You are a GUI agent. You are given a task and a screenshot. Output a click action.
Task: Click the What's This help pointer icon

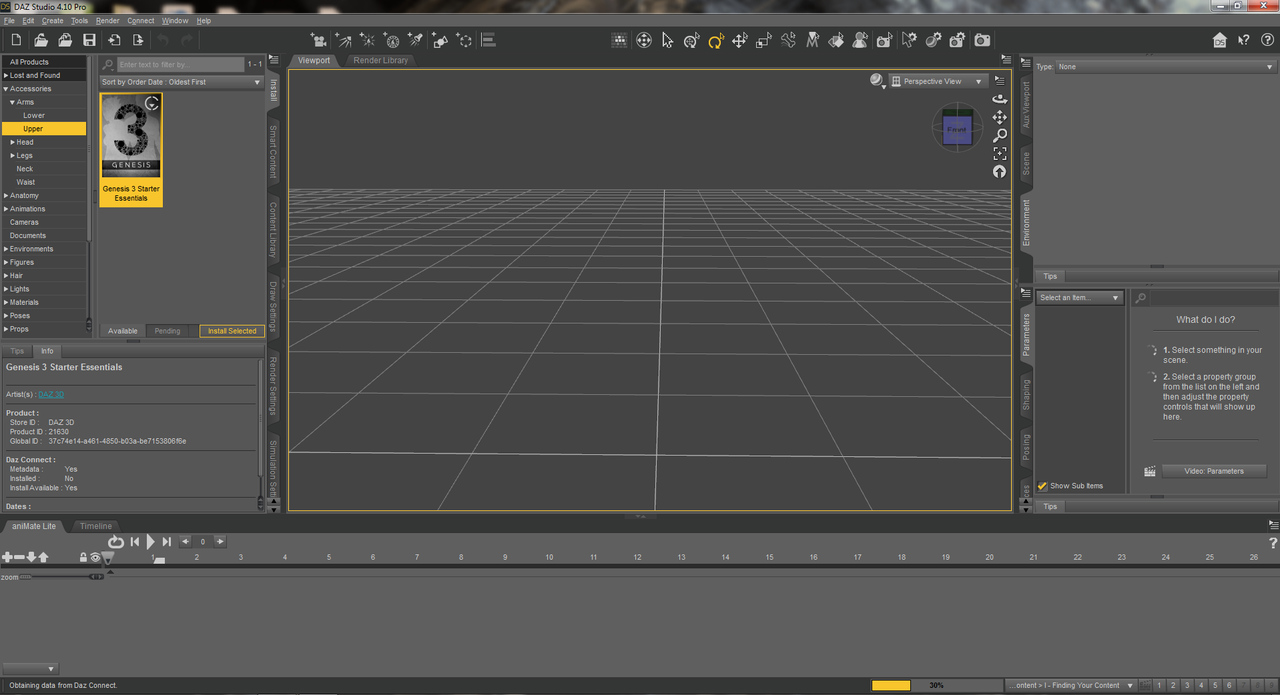(1243, 40)
